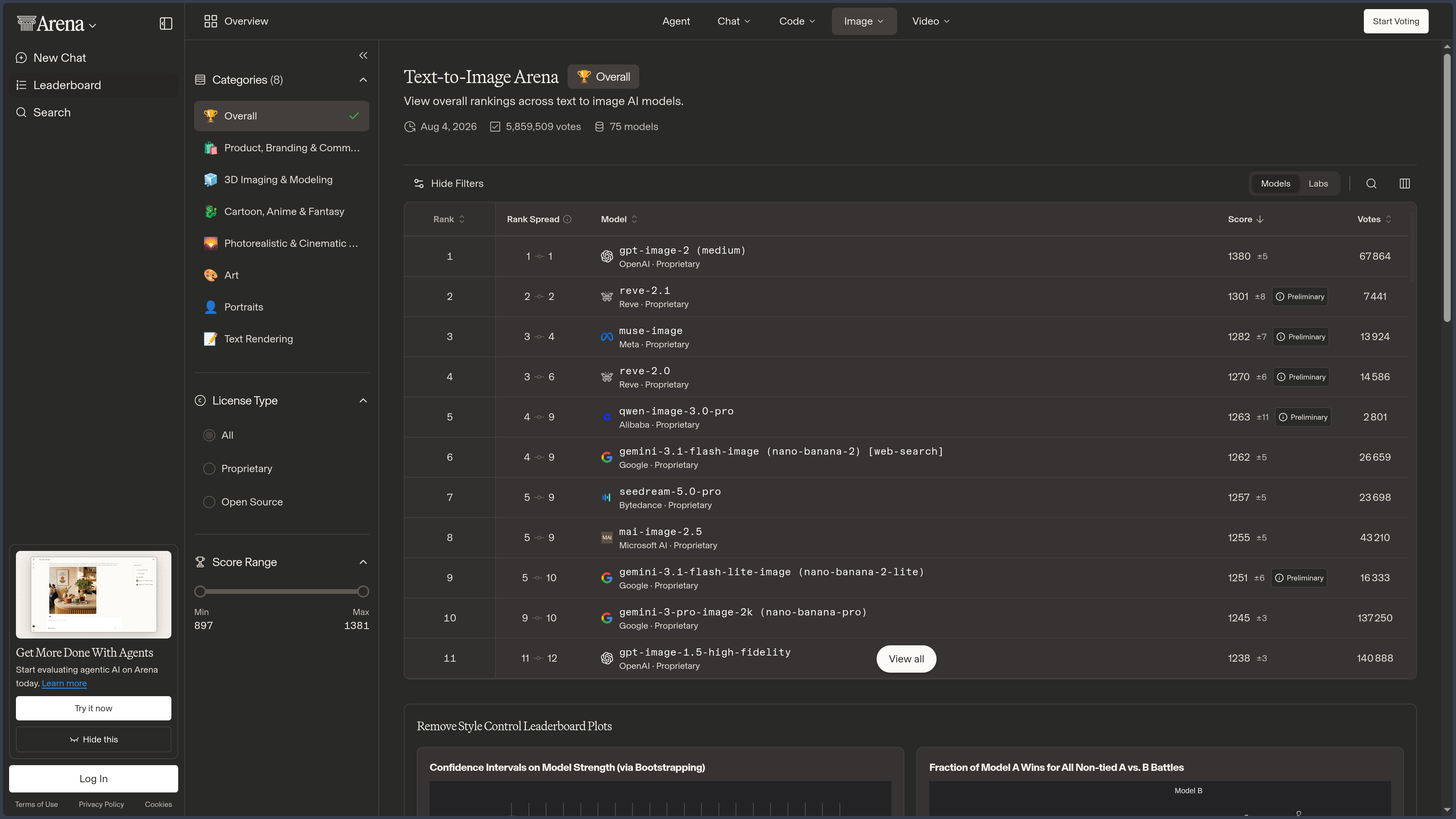Open the Image dropdown menu
1456x819 pixels.
(864, 21)
